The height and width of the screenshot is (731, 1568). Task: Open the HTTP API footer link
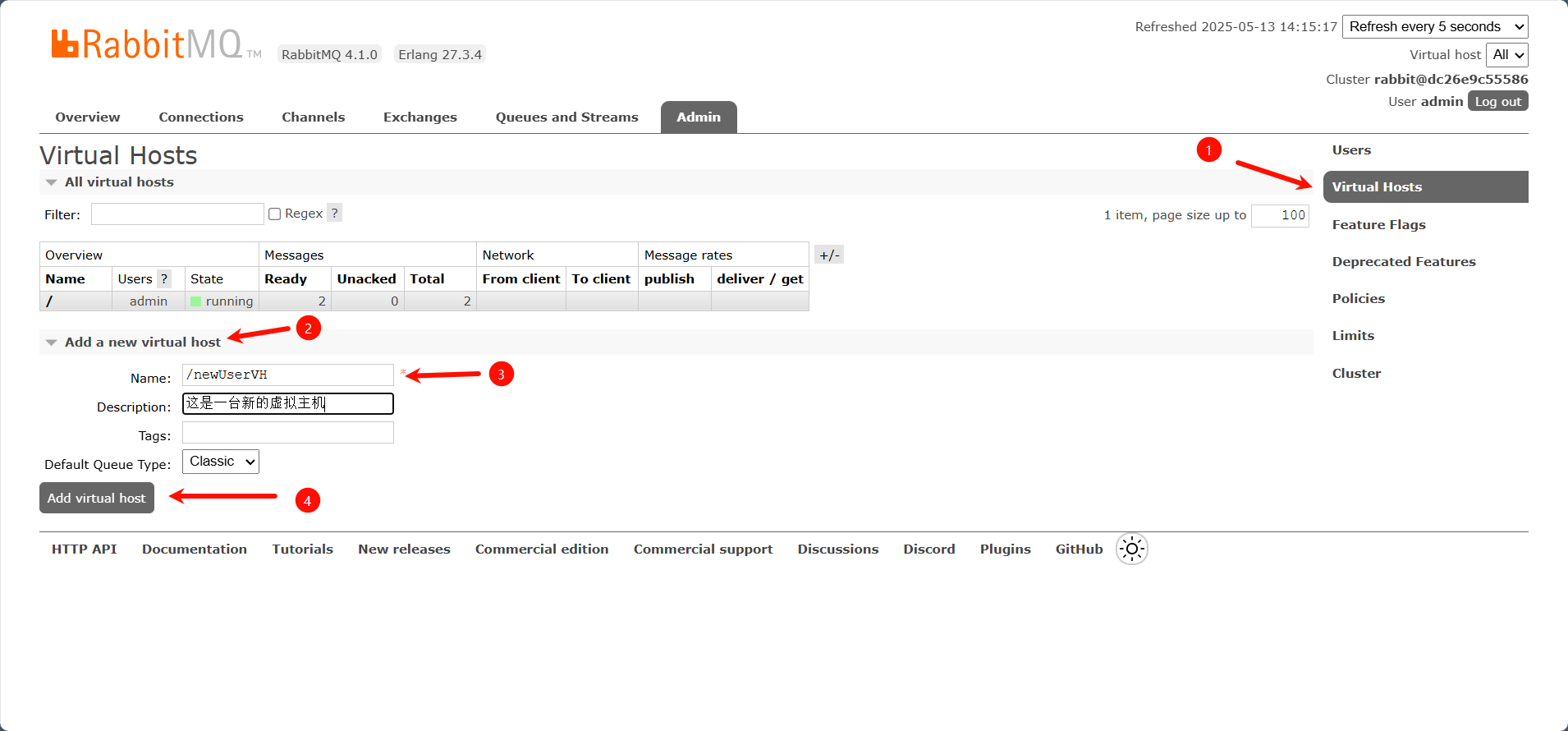(84, 549)
